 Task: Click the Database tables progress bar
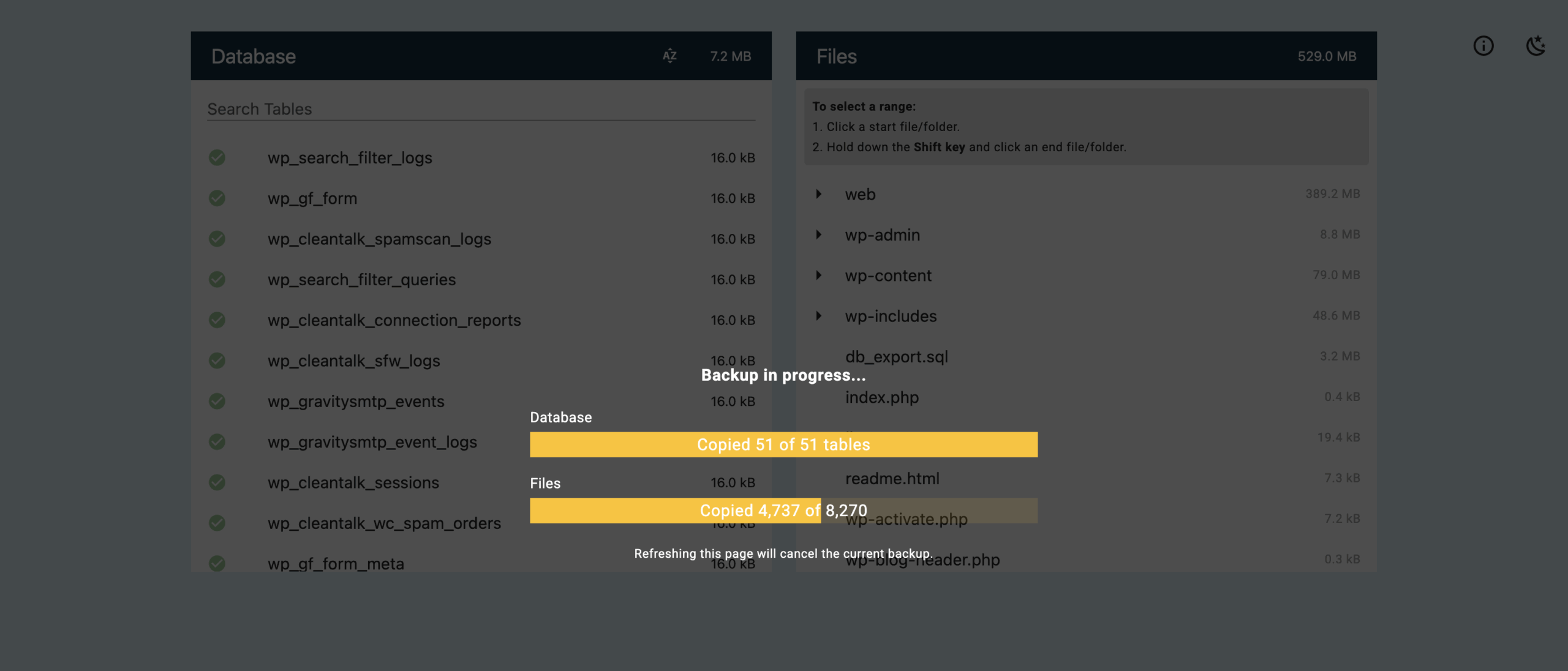click(x=783, y=444)
